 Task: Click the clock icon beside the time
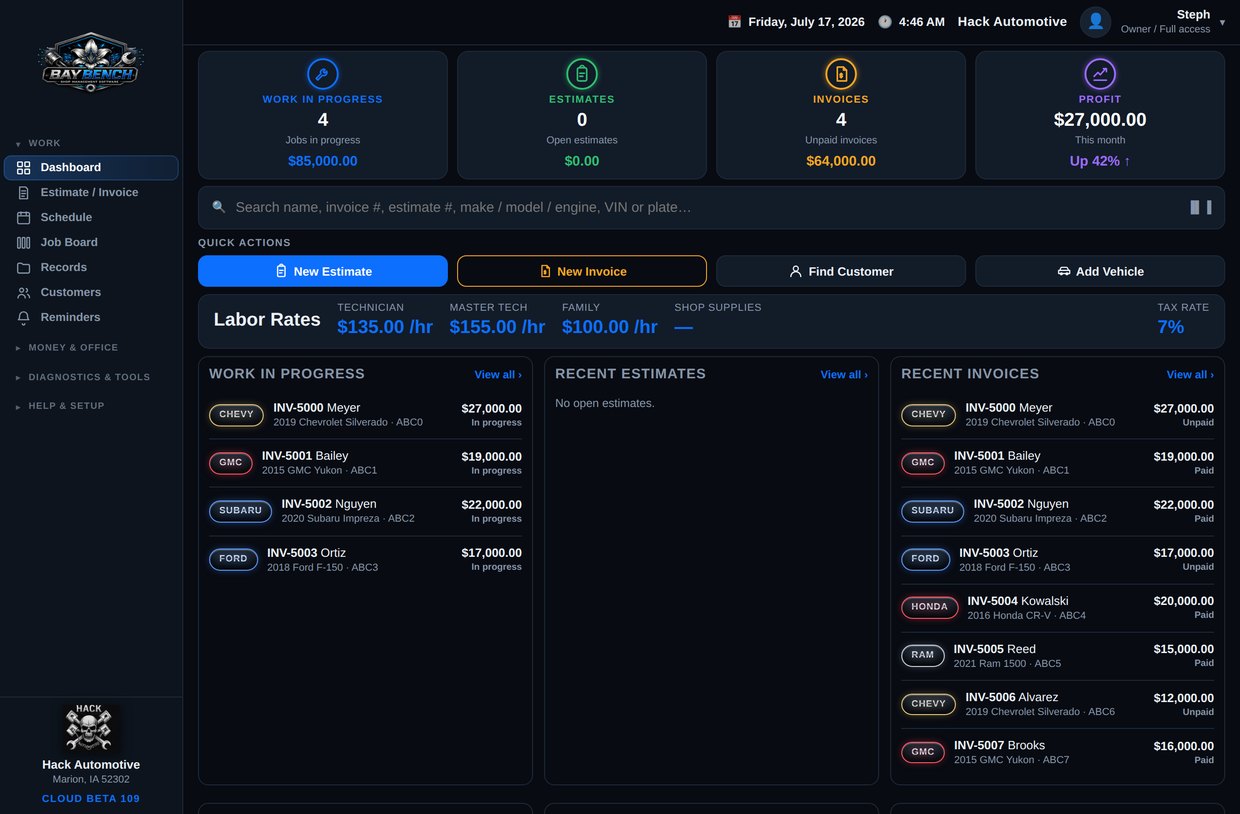(885, 22)
